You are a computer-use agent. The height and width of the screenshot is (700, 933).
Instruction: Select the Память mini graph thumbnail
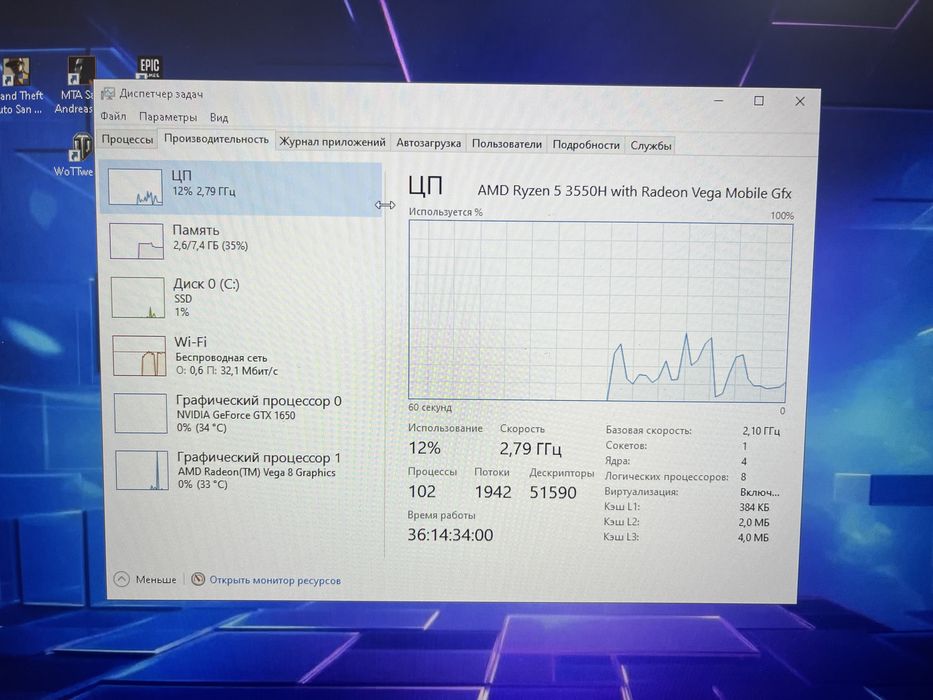tap(136, 241)
